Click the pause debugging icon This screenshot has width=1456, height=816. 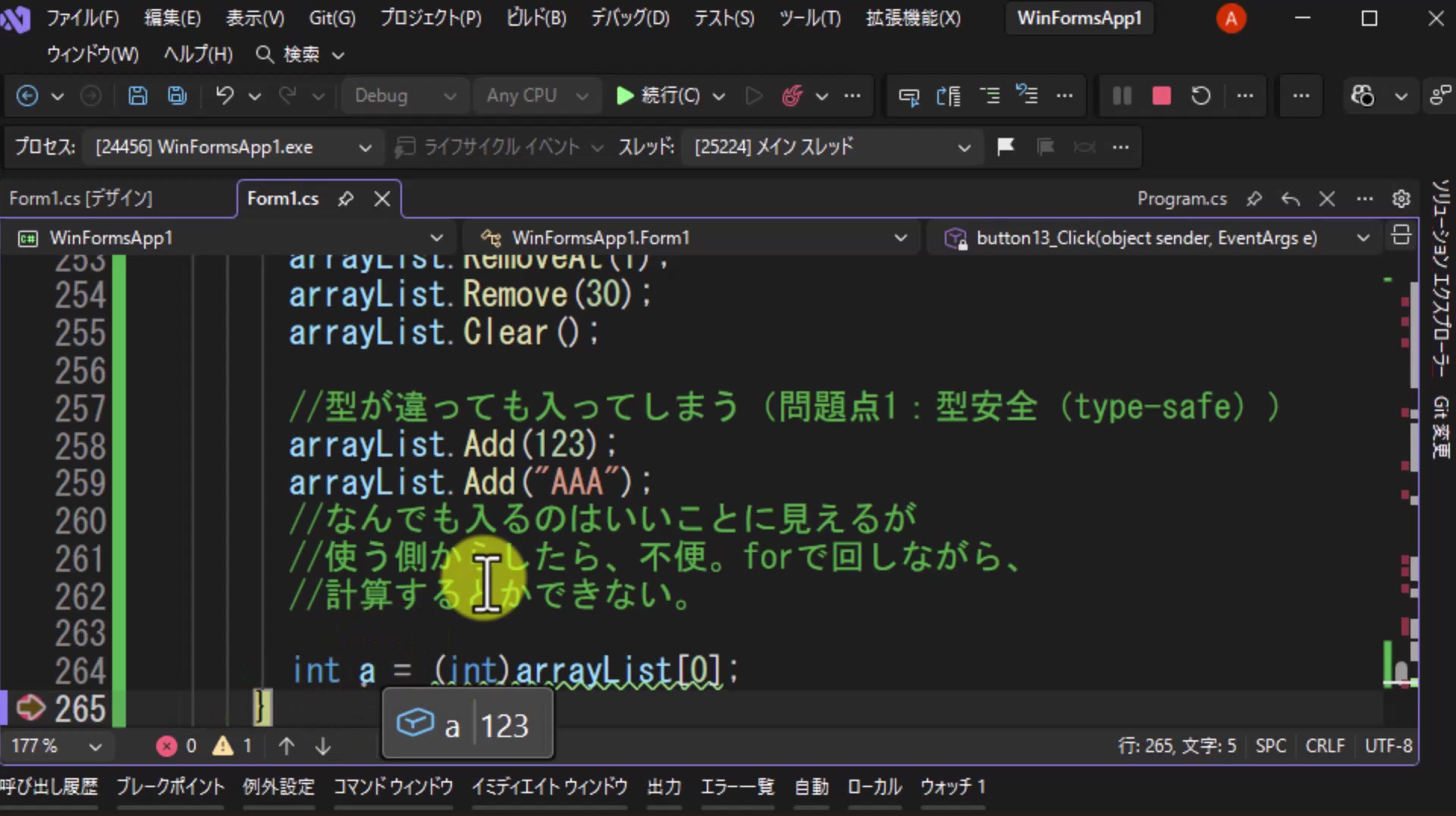point(1122,96)
